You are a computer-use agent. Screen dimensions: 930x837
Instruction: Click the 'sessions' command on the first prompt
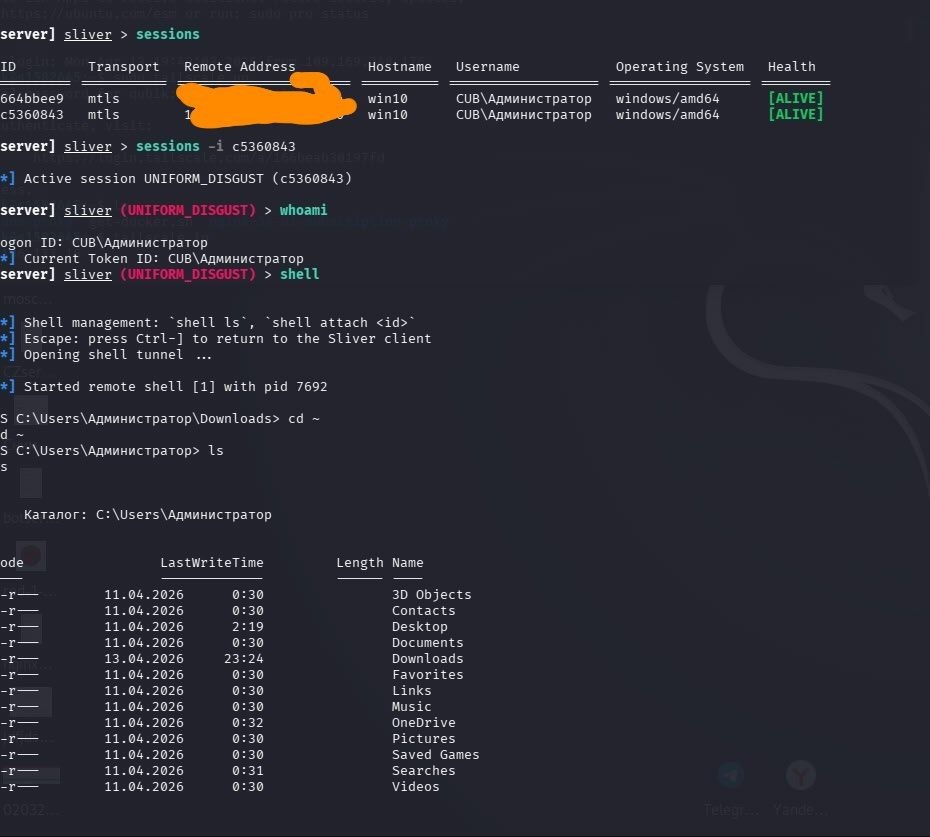(x=168, y=34)
